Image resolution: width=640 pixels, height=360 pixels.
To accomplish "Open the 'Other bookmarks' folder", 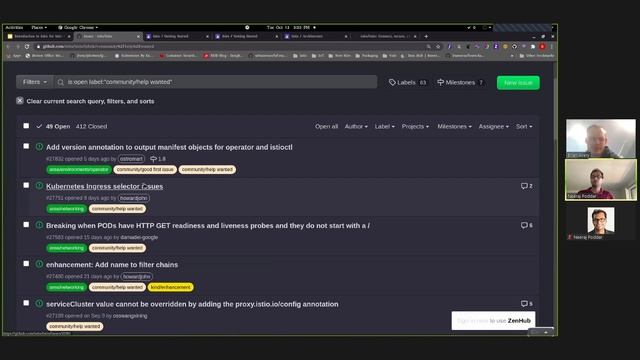I will [x=537, y=56].
